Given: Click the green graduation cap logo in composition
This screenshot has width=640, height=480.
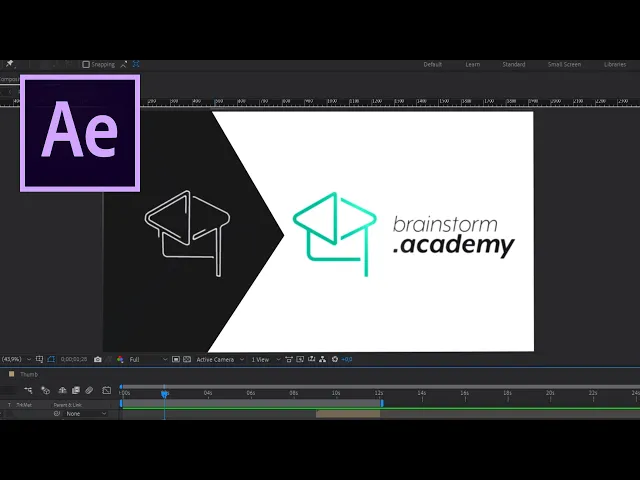Looking at the screenshot, I should click(x=334, y=234).
